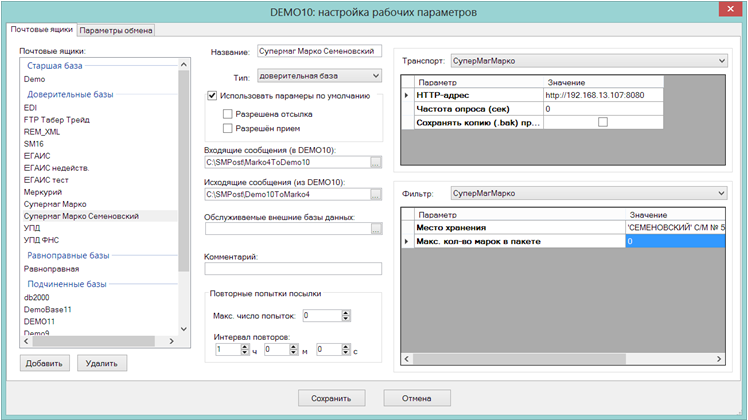Select SM16 mailbox

coord(33,144)
